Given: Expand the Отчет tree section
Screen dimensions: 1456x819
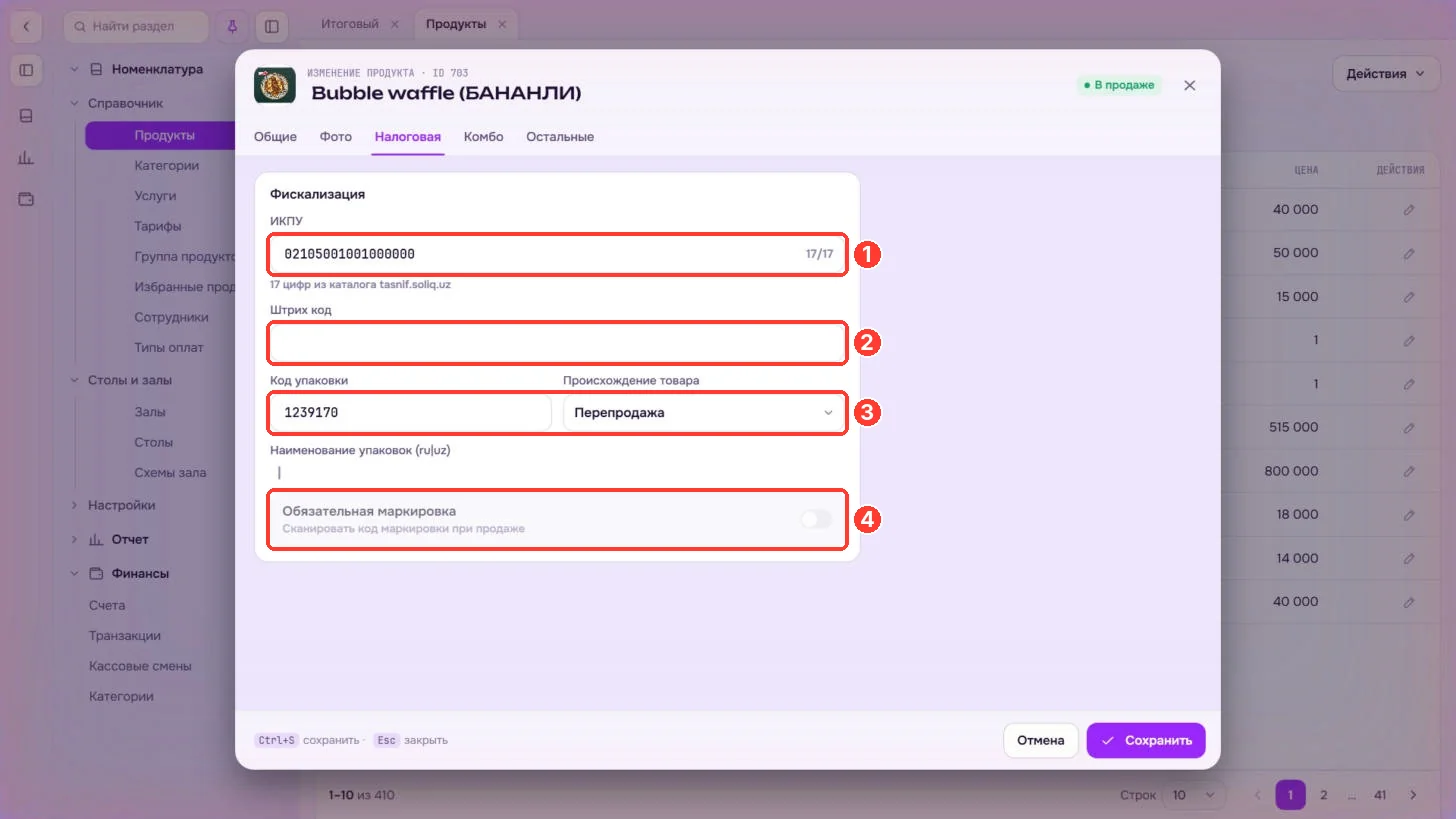Looking at the screenshot, I should pyautogui.click(x=74, y=540).
